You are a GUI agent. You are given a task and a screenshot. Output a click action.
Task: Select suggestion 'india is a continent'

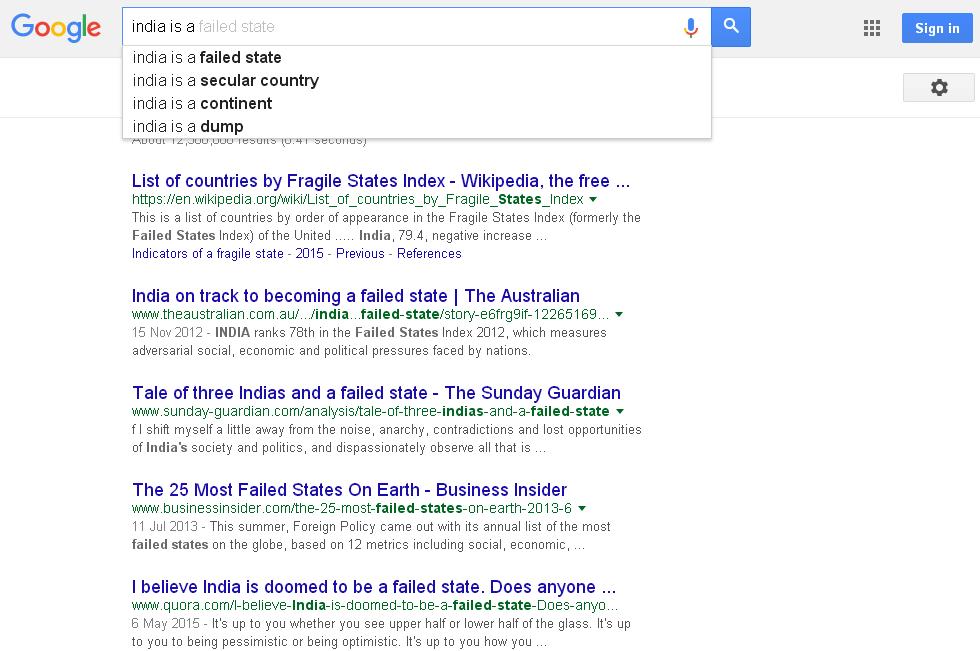point(417,104)
